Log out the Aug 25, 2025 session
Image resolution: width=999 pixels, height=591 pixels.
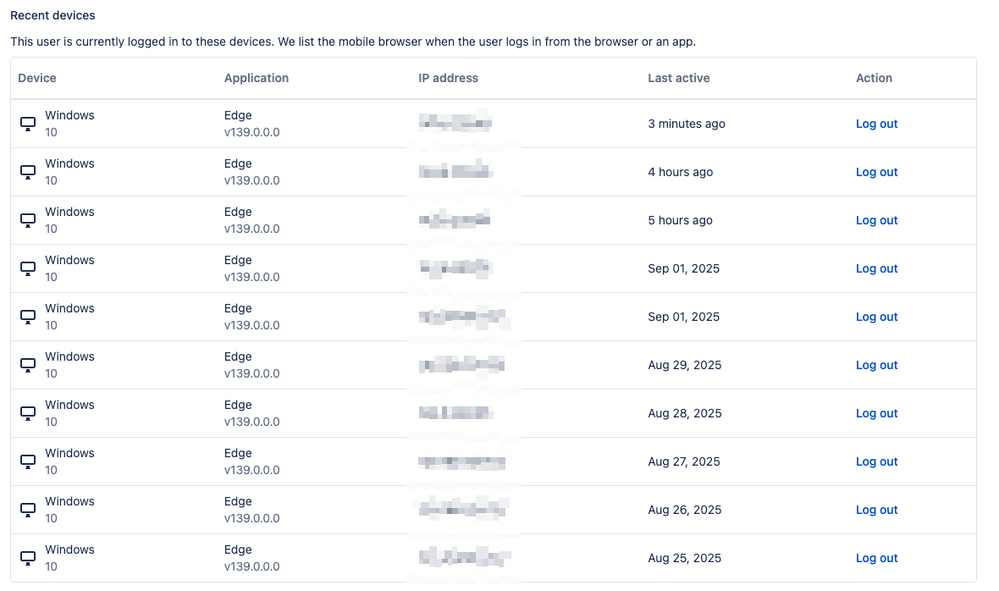(x=876, y=558)
